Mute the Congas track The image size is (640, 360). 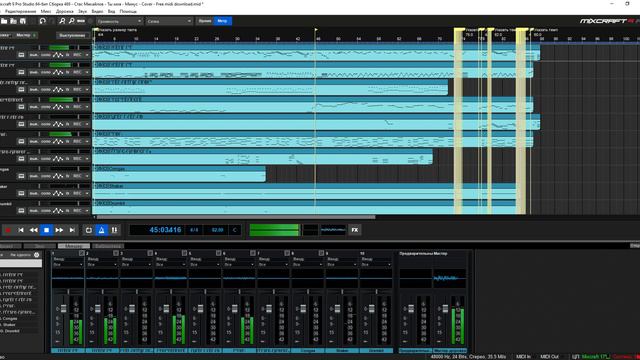coord(34,176)
